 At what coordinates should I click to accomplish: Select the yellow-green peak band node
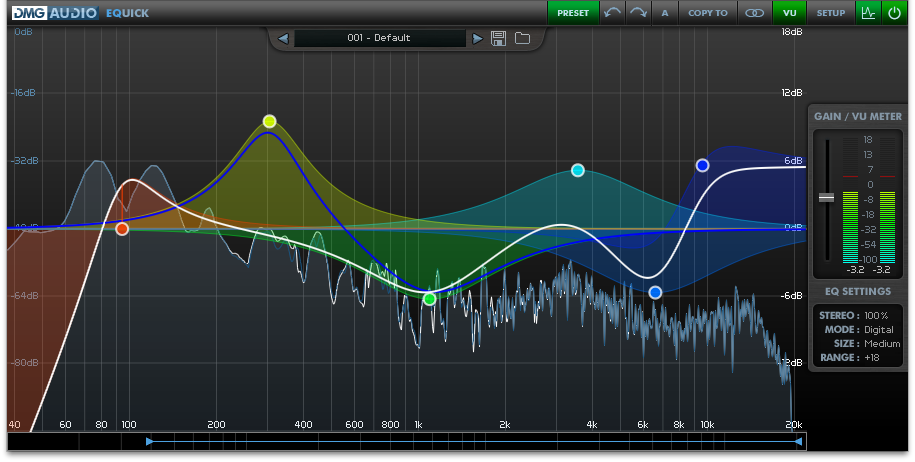point(269,121)
